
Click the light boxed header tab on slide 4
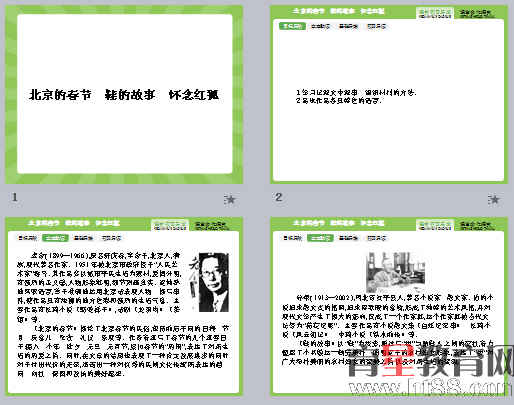(435, 224)
